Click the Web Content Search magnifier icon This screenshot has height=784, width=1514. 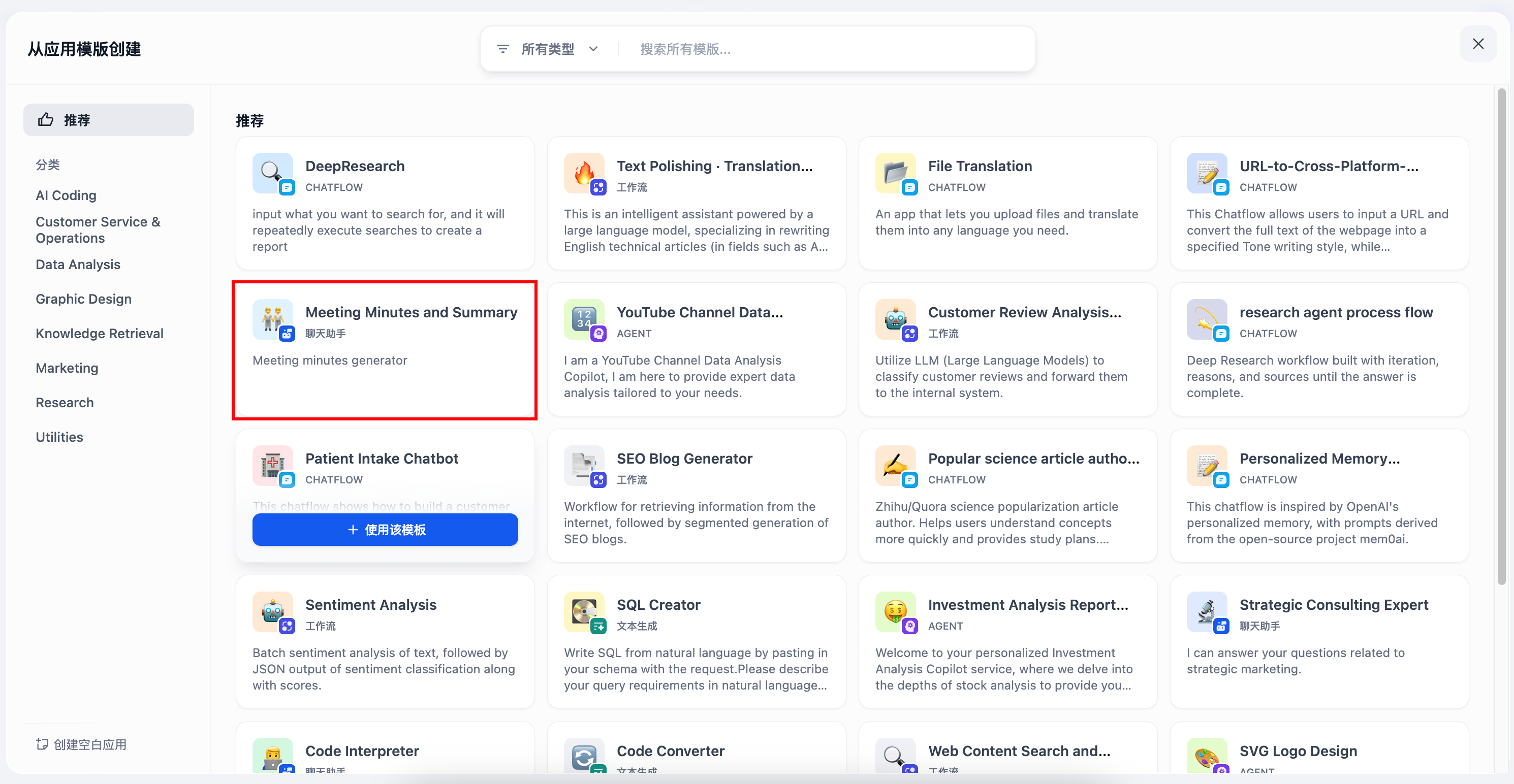[x=895, y=757]
